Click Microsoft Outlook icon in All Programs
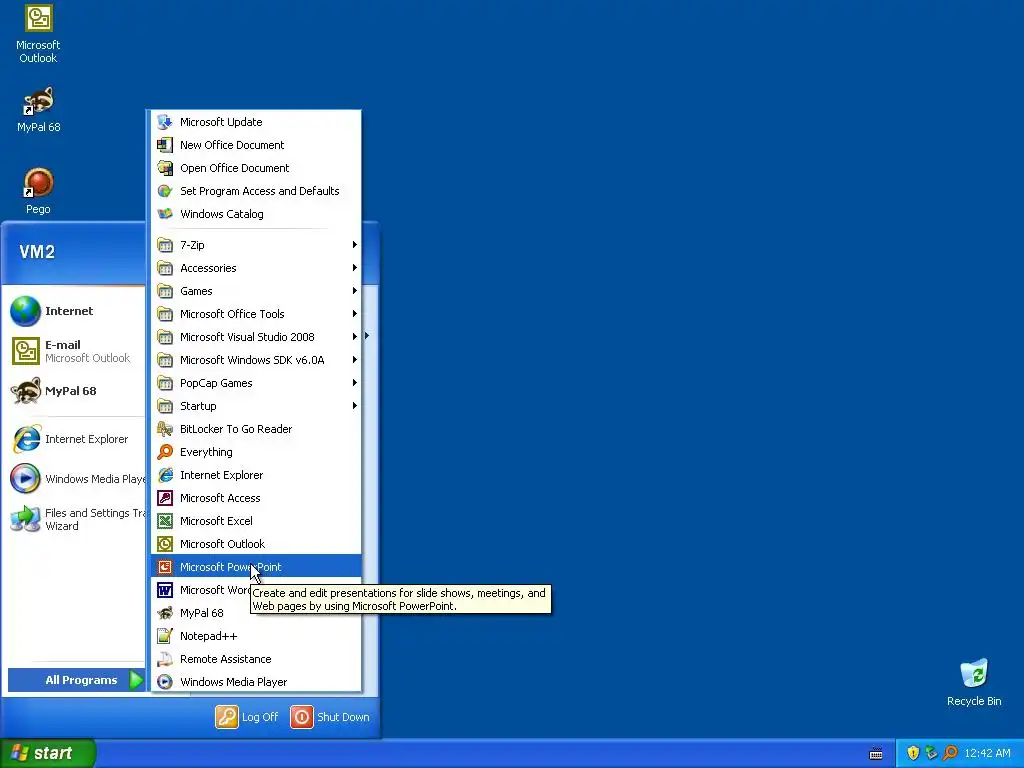Screen dimensions: 1024x768 [165, 544]
